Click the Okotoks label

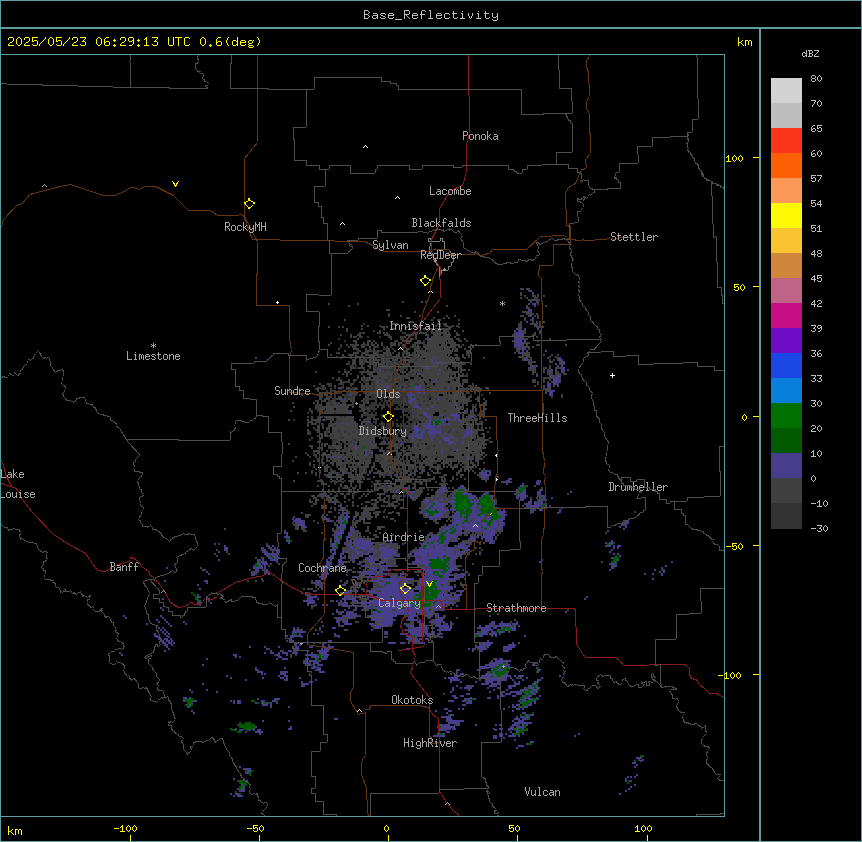point(412,700)
